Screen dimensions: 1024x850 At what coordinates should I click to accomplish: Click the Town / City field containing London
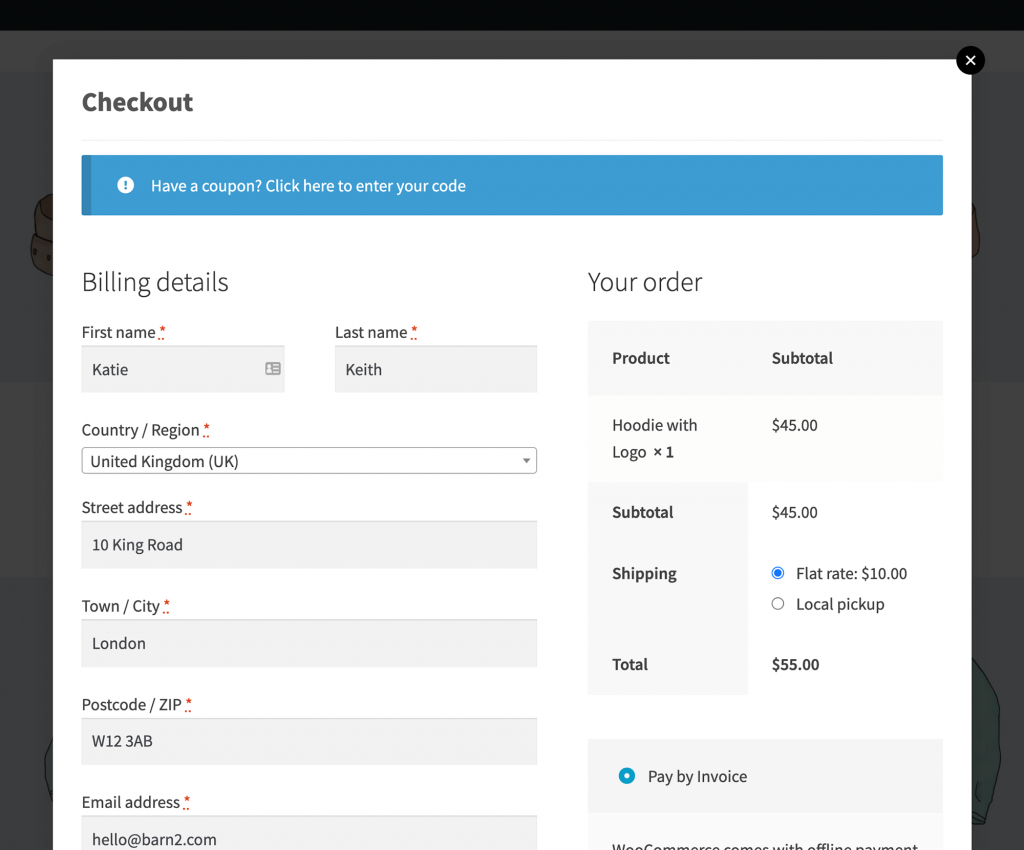pos(309,643)
